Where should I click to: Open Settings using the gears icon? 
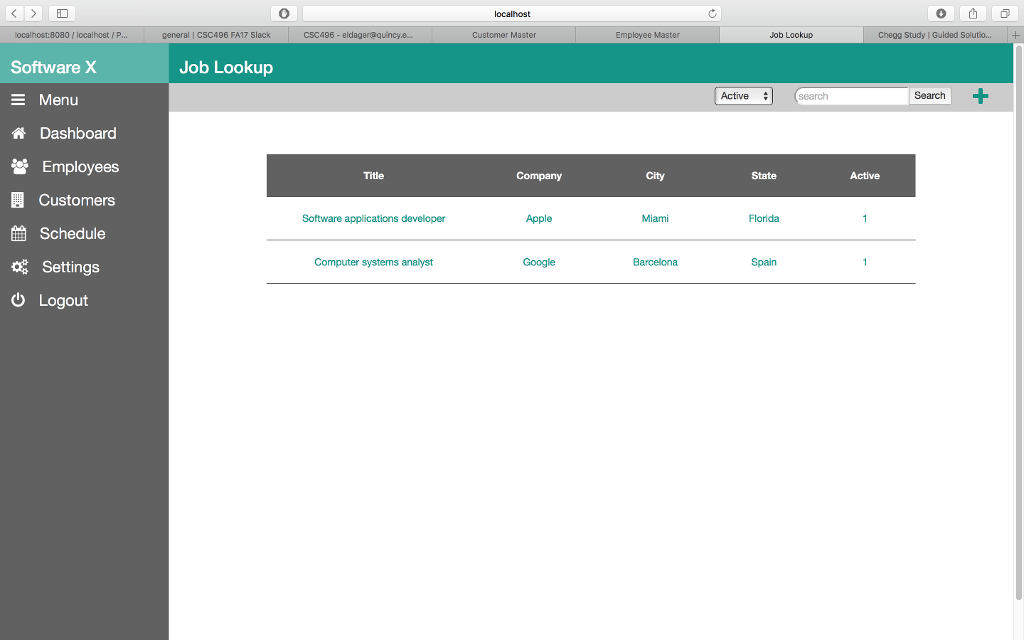click(x=19, y=267)
